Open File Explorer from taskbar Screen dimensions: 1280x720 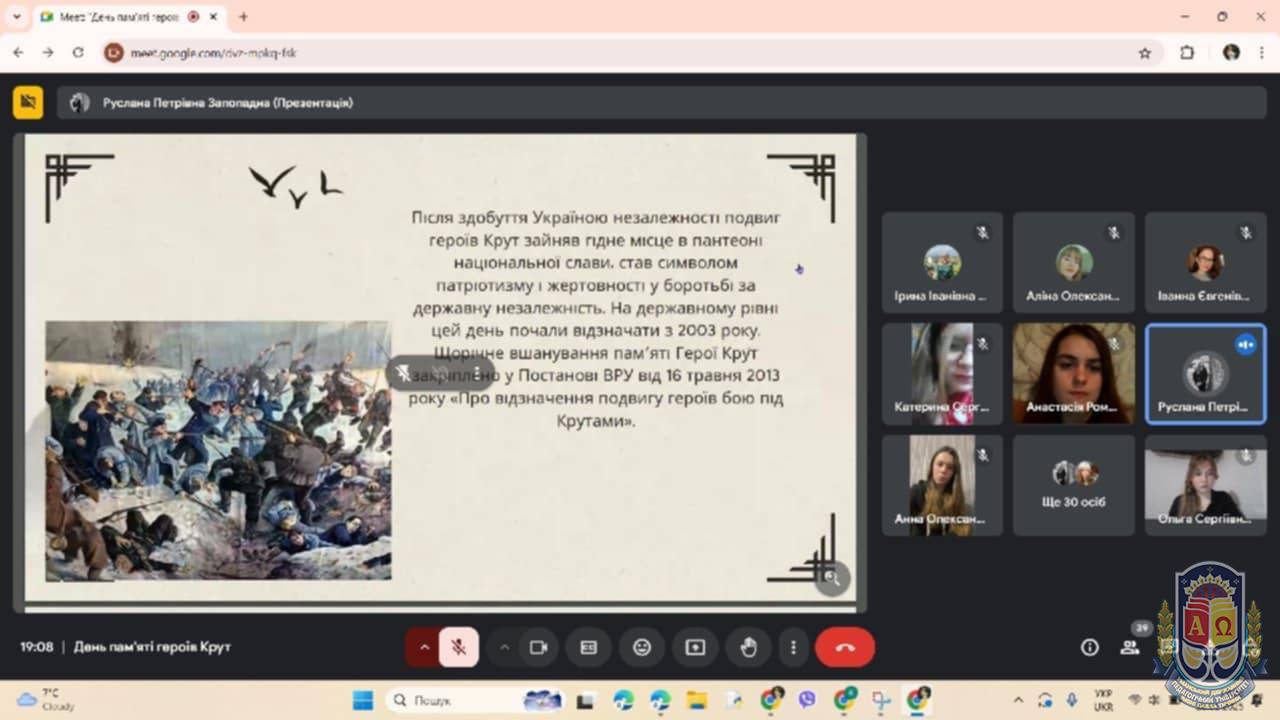[x=696, y=700]
